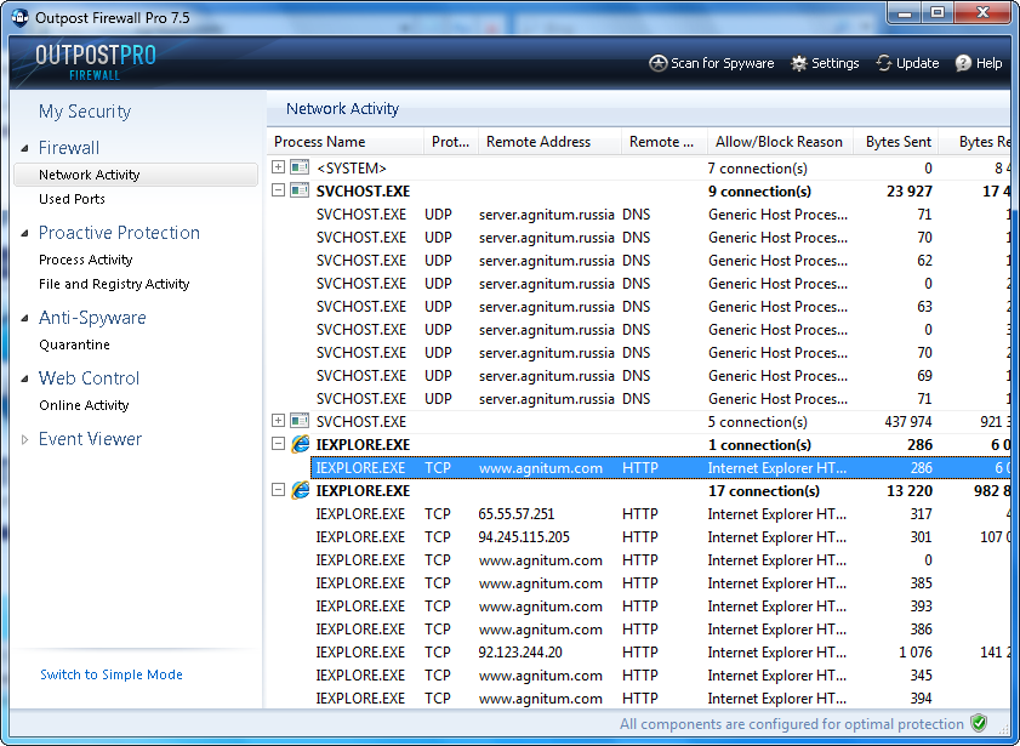
Task: Select SVCHOST.EXE UDP row with 62 bytes sent
Action: point(660,260)
